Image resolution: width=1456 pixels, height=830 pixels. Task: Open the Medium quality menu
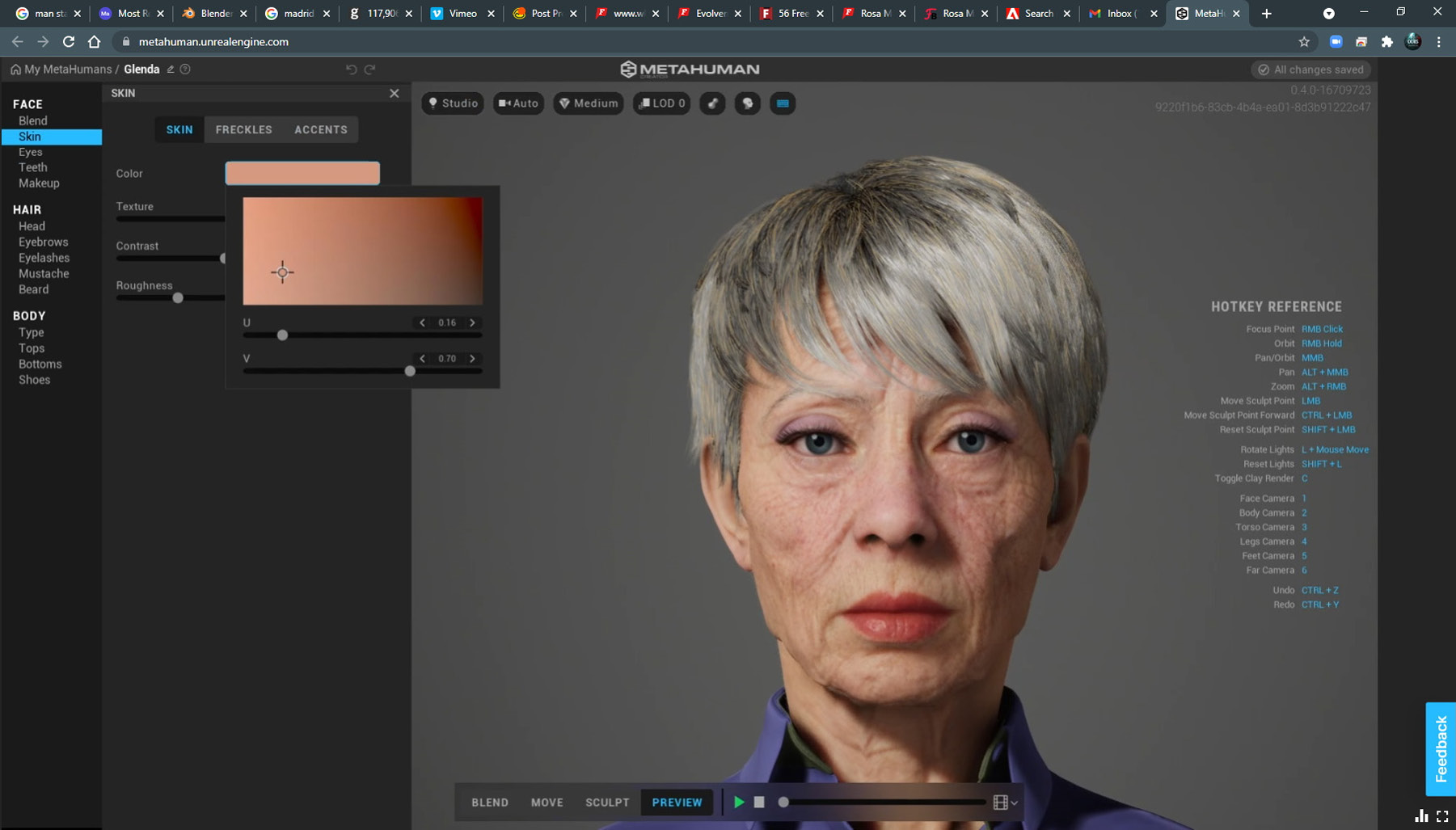tap(589, 103)
